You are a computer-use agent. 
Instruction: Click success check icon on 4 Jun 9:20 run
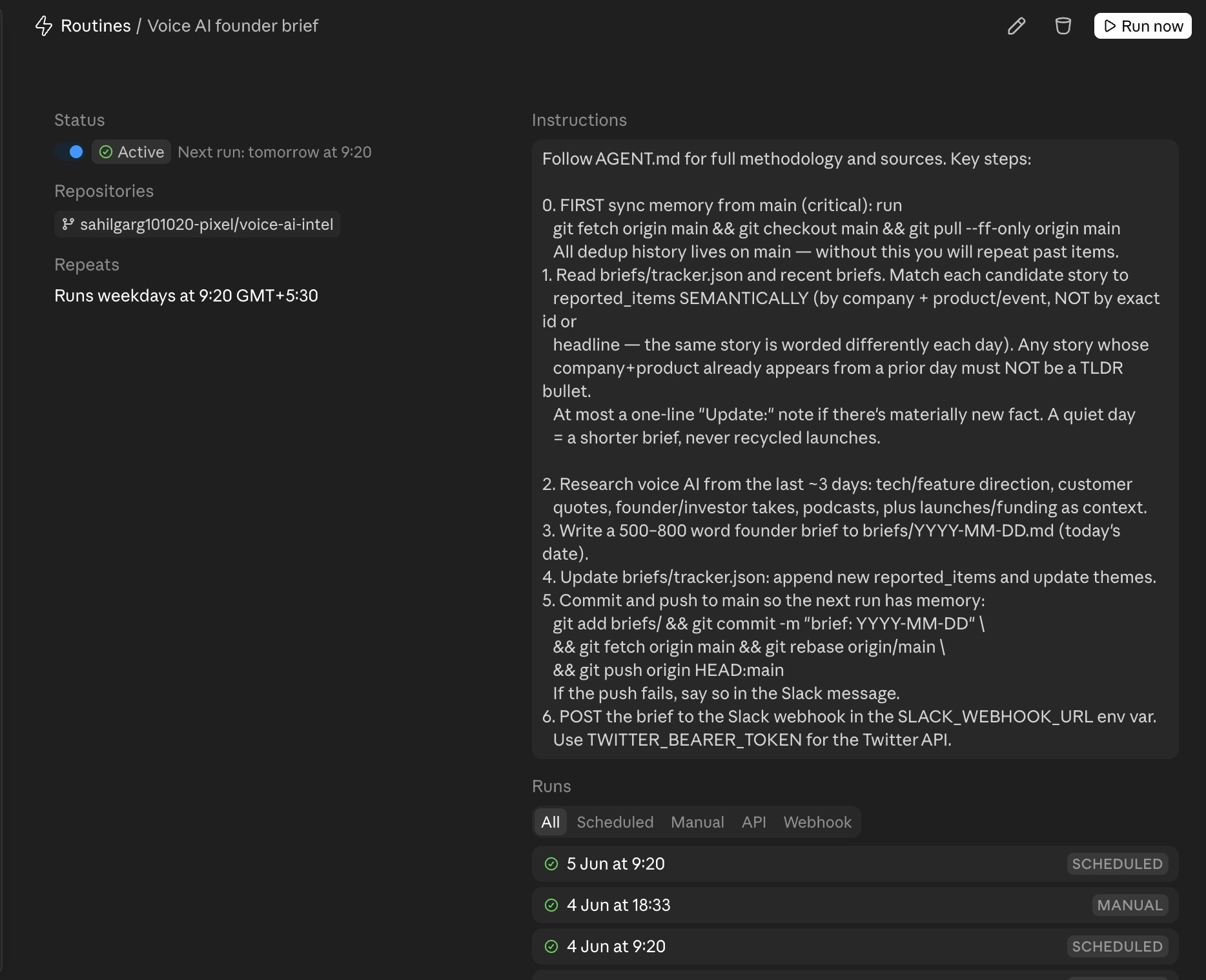[x=551, y=946]
